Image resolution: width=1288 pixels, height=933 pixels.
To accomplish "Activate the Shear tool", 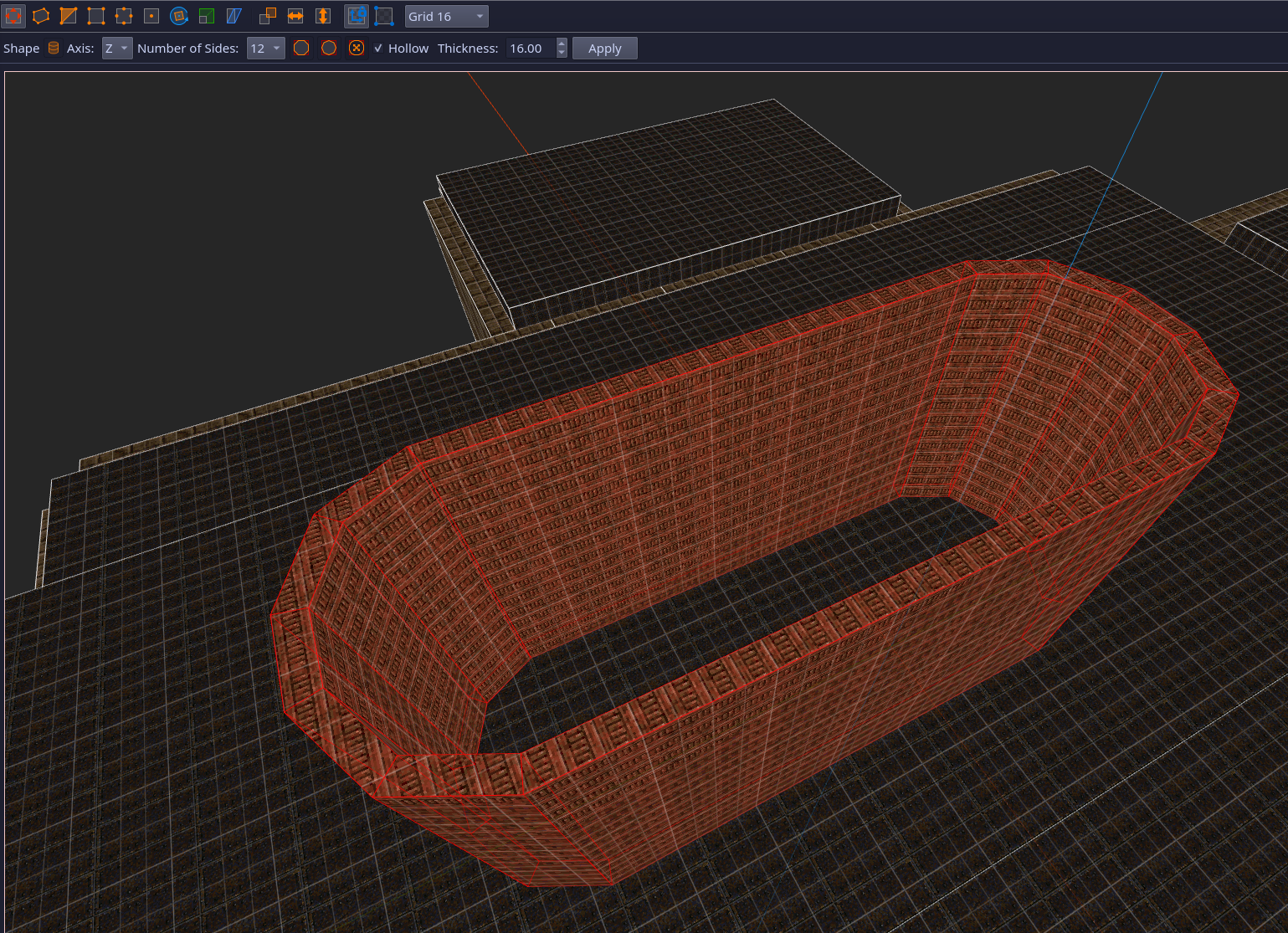I will coord(233,16).
